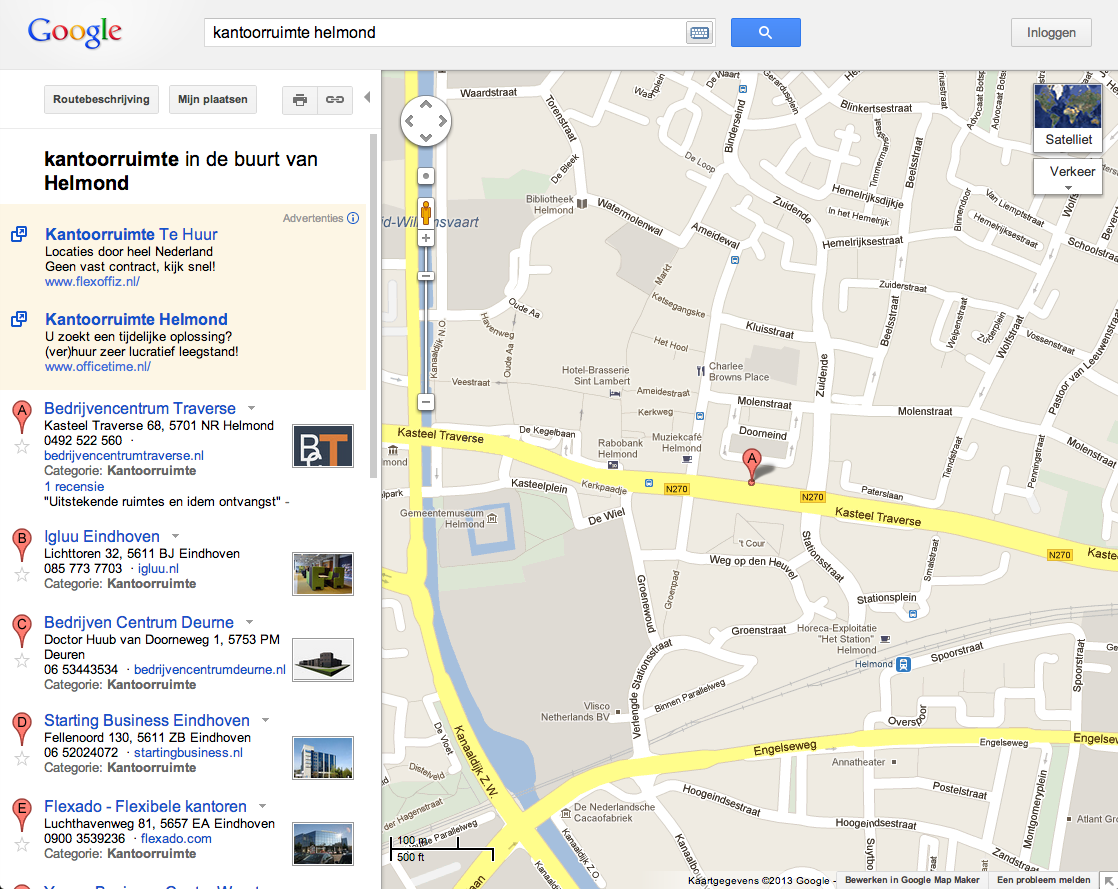Select the Pegman Street View figure
The width and height of the screenshot is (1118, 889).
(x=425, y=211)
